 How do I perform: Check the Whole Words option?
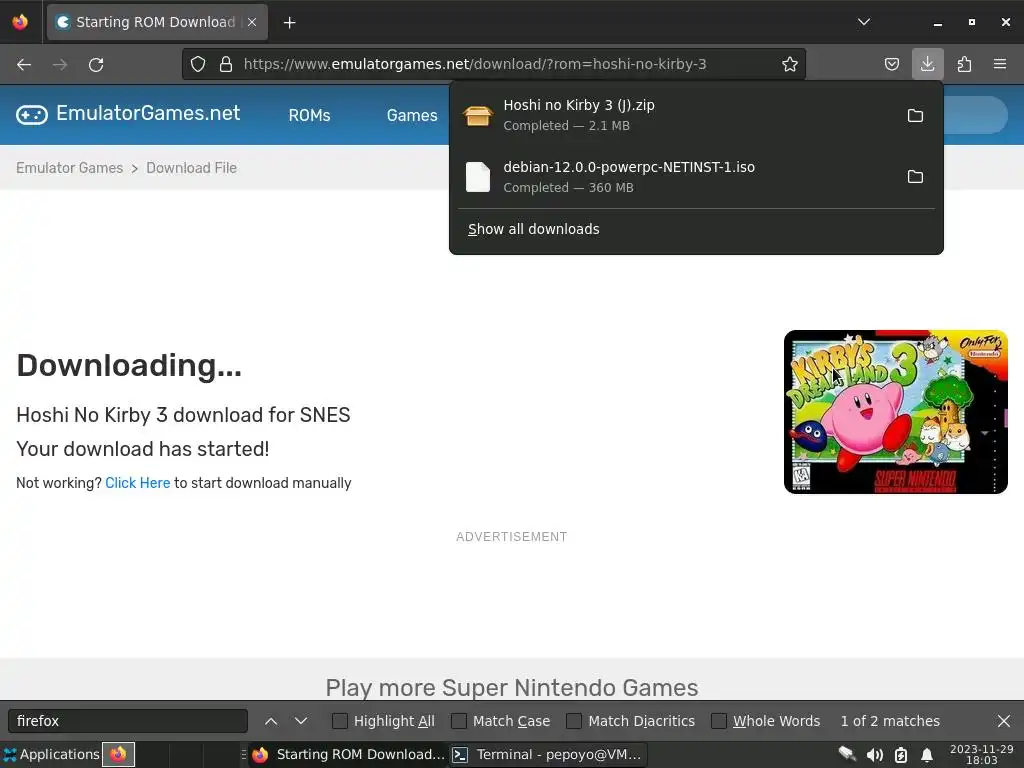tap(719, 721)
